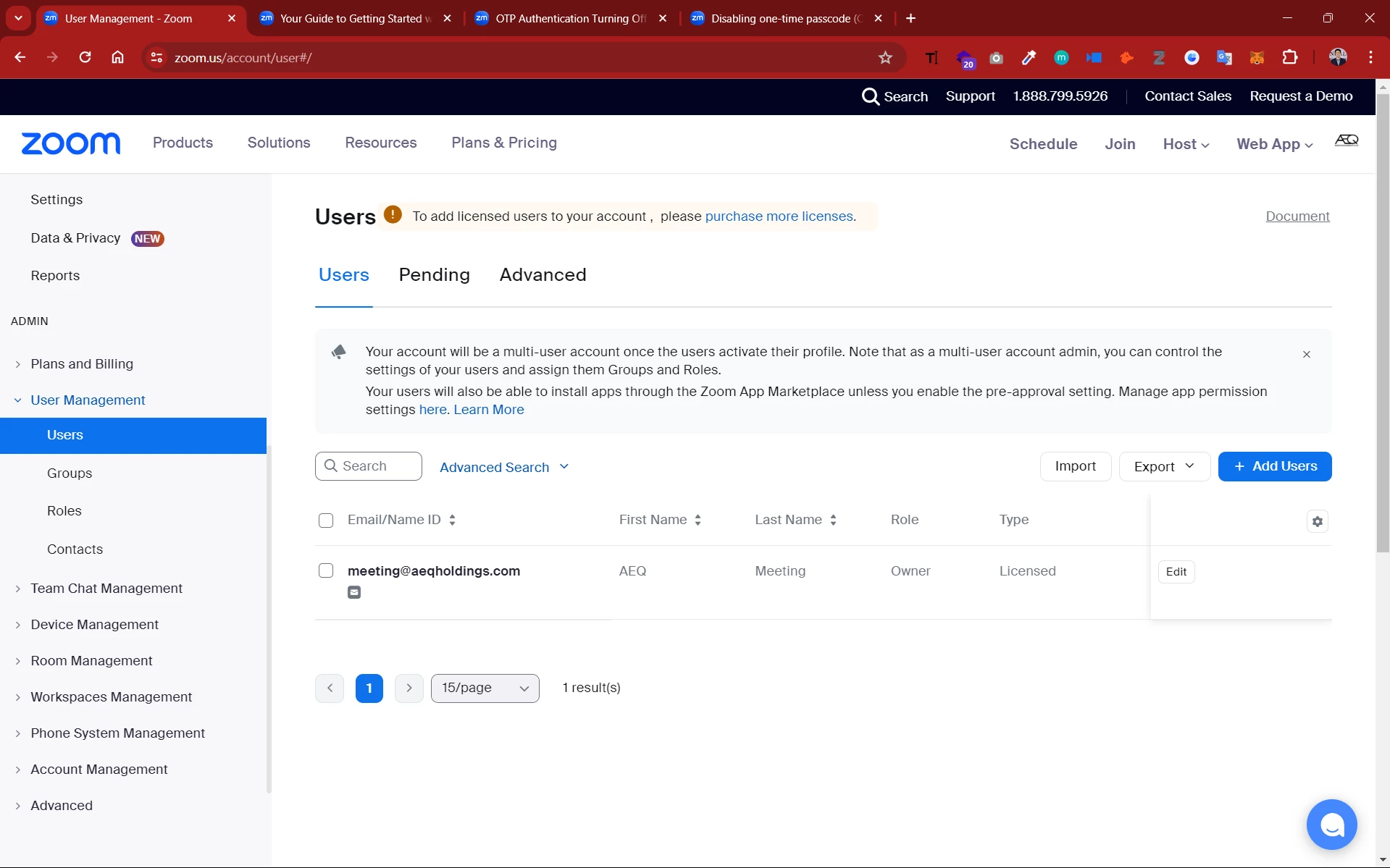The image size is (1390, 868).
Task: Click the Chrome profile avatar
Action: [1338, 58]
